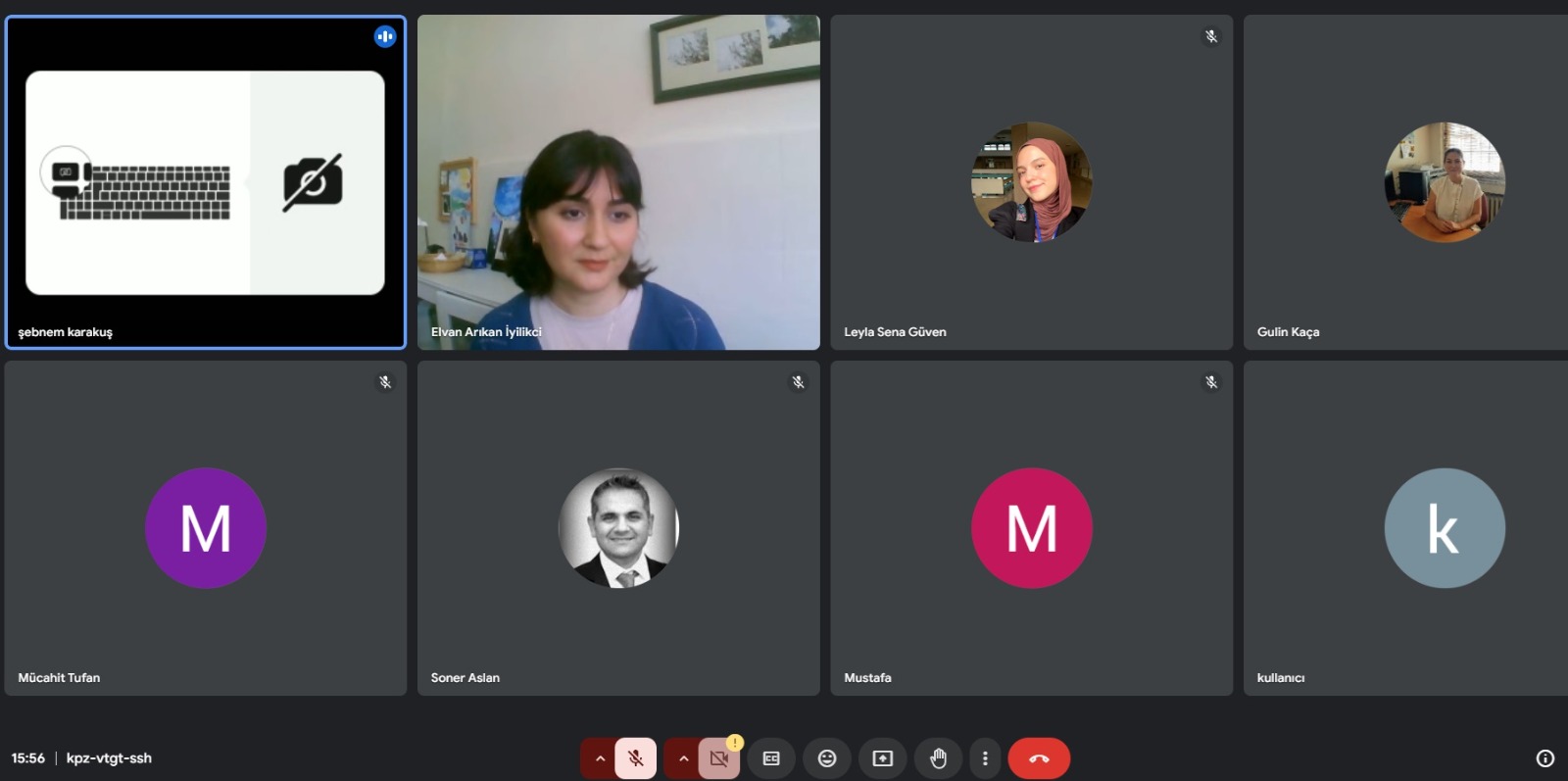
Task: Click the name label Gulin Kaça
Action: coord(1288,332)
